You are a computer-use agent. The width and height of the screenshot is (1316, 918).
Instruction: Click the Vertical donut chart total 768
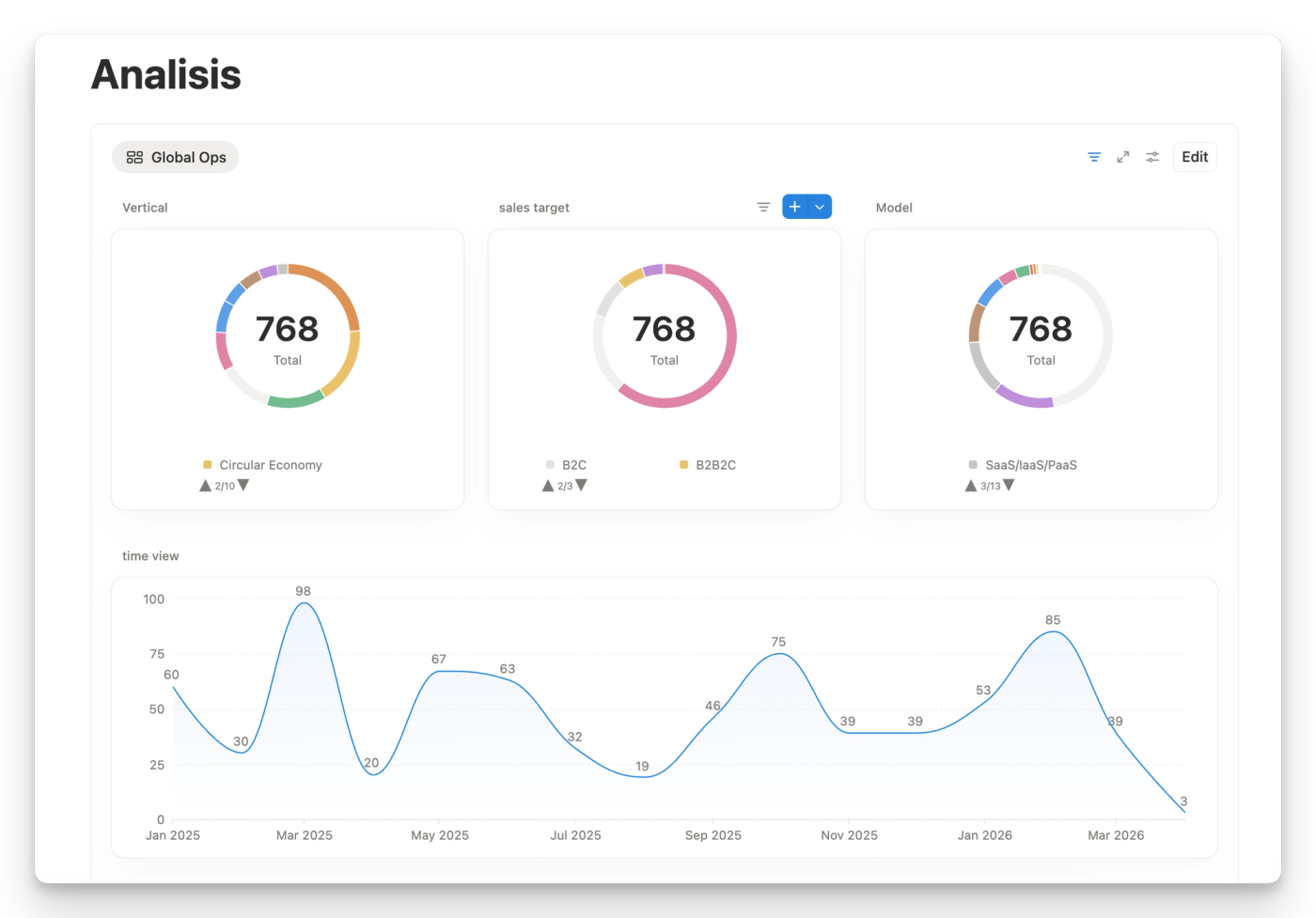click(x=288, y=329)
